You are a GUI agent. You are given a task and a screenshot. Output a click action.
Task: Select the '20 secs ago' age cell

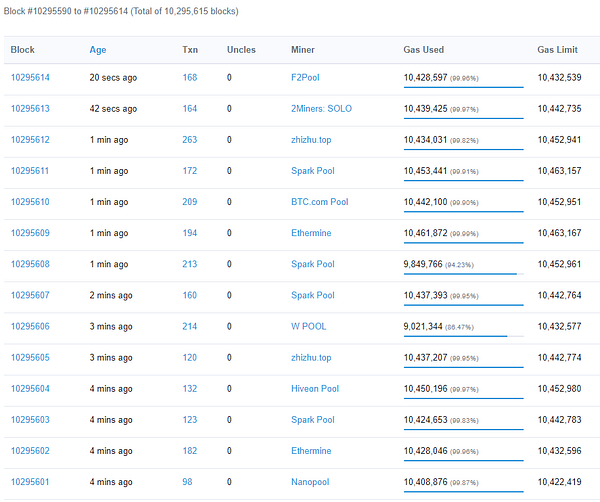(x=113, y=78)
